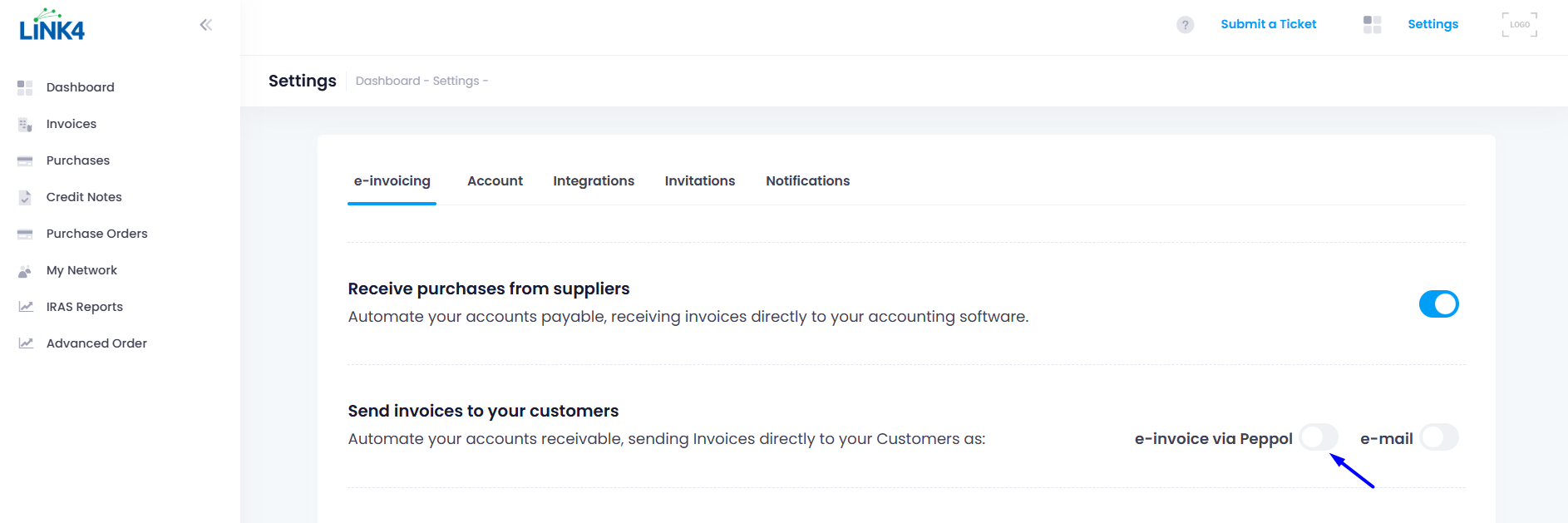The width and height of the screenshot is (1568, 523).
Task: Click the LINK4 logo
Action: coord(52,26)
